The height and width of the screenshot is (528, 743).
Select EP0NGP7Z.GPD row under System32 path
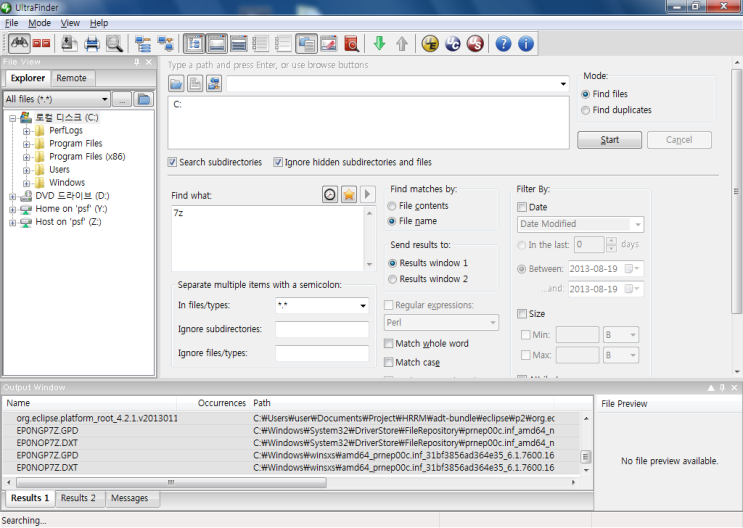(291, 431)
